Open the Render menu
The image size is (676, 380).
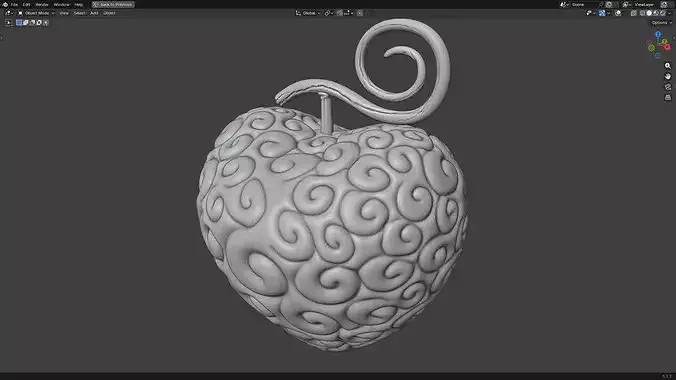42,4
